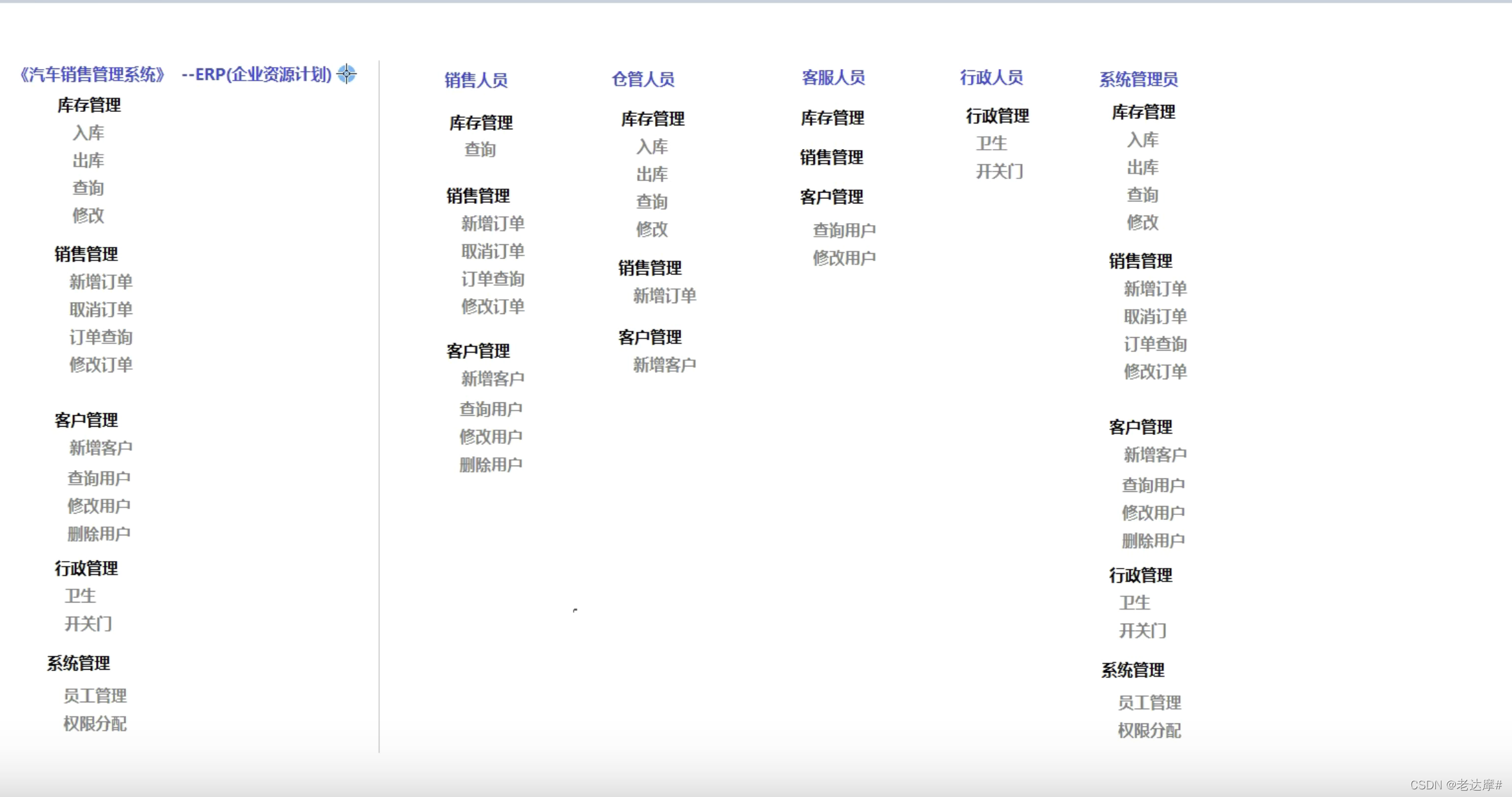1512x797 pixels.
Task: Click 权限分配 in the left panel
Action: click(95, 723)
